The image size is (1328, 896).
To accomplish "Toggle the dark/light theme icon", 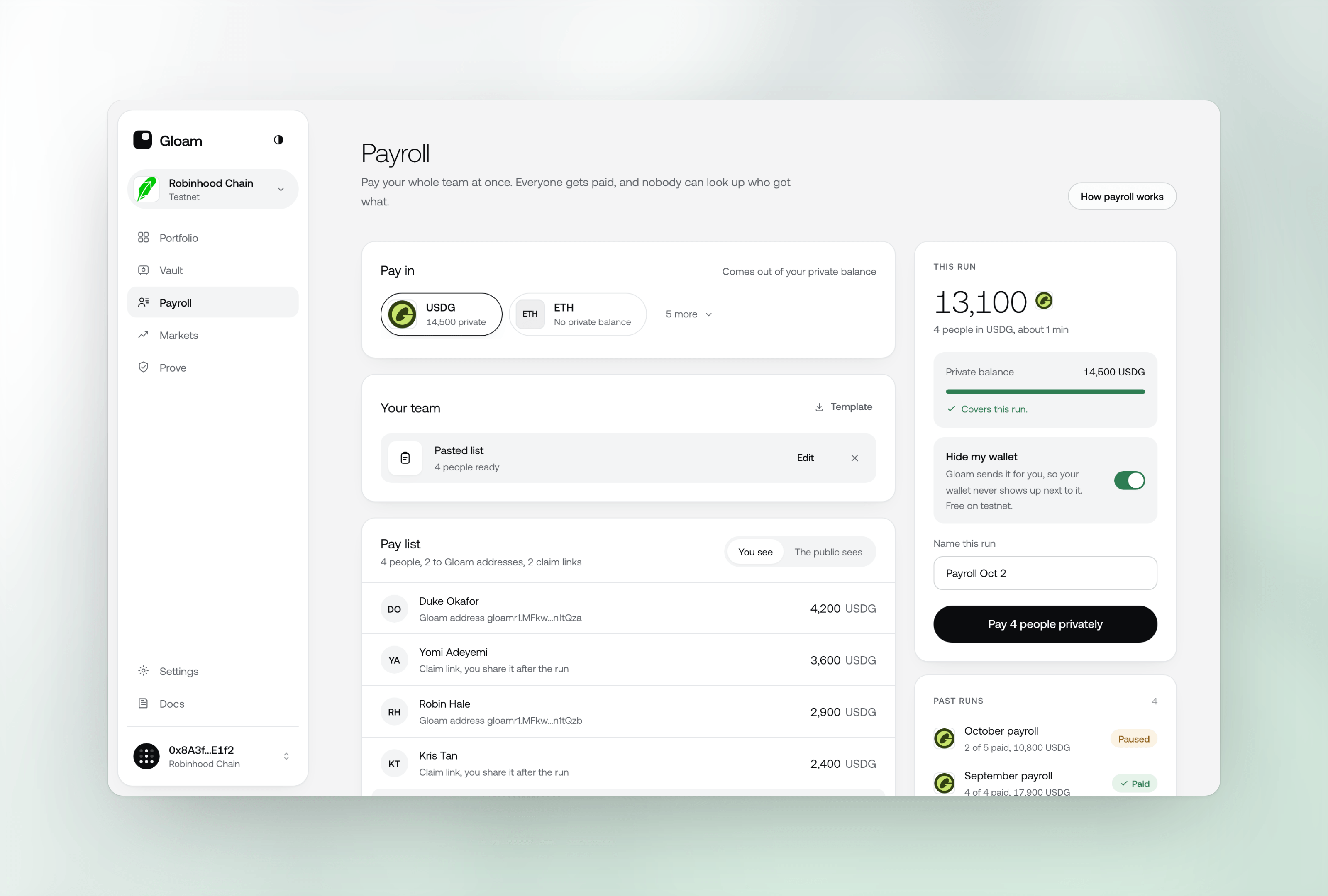I will 278,140.
